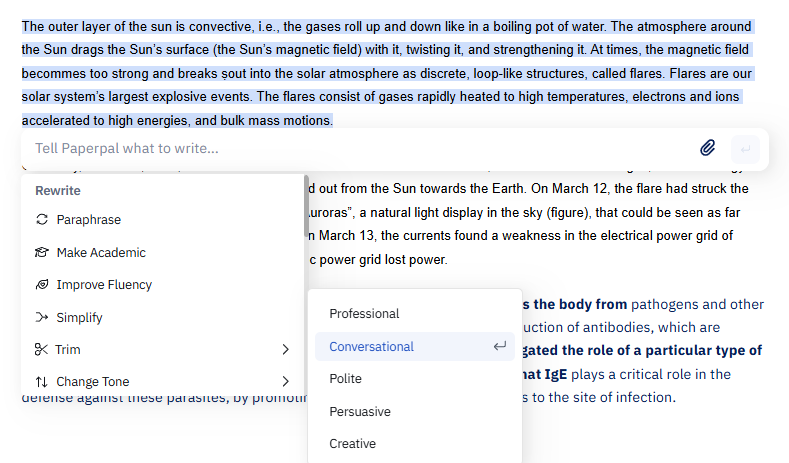Click the Improve Fluency icon
Screen dimensions: 789x463
pos(42,284)
